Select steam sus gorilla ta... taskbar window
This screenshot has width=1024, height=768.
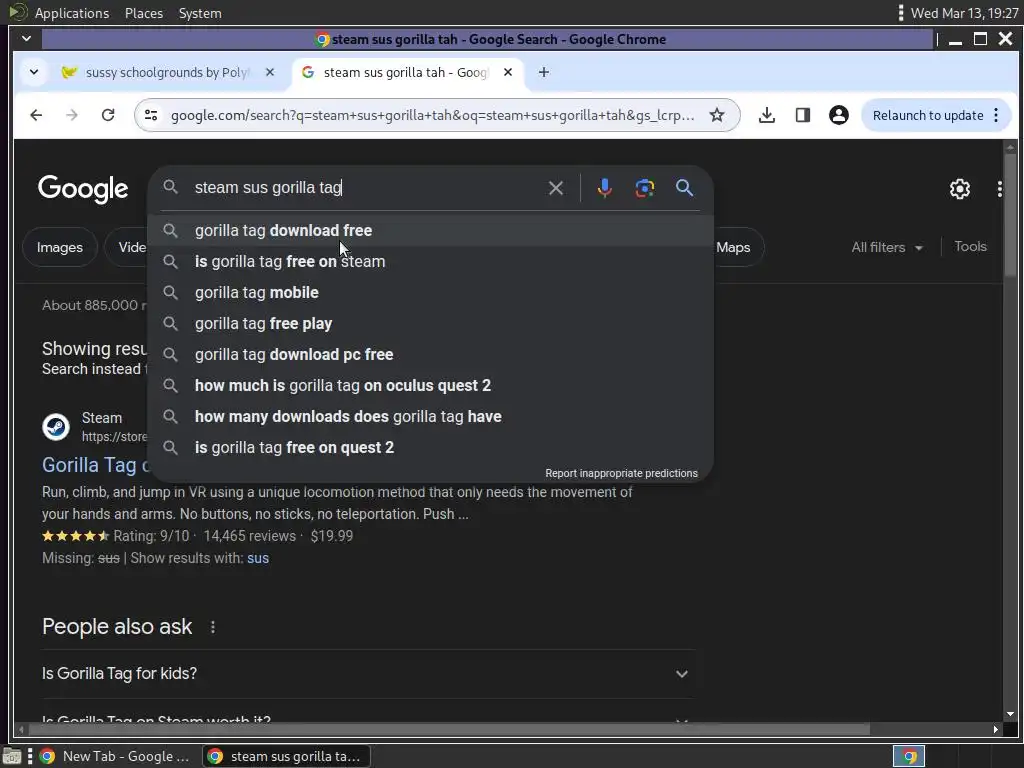tap(287, 756)
